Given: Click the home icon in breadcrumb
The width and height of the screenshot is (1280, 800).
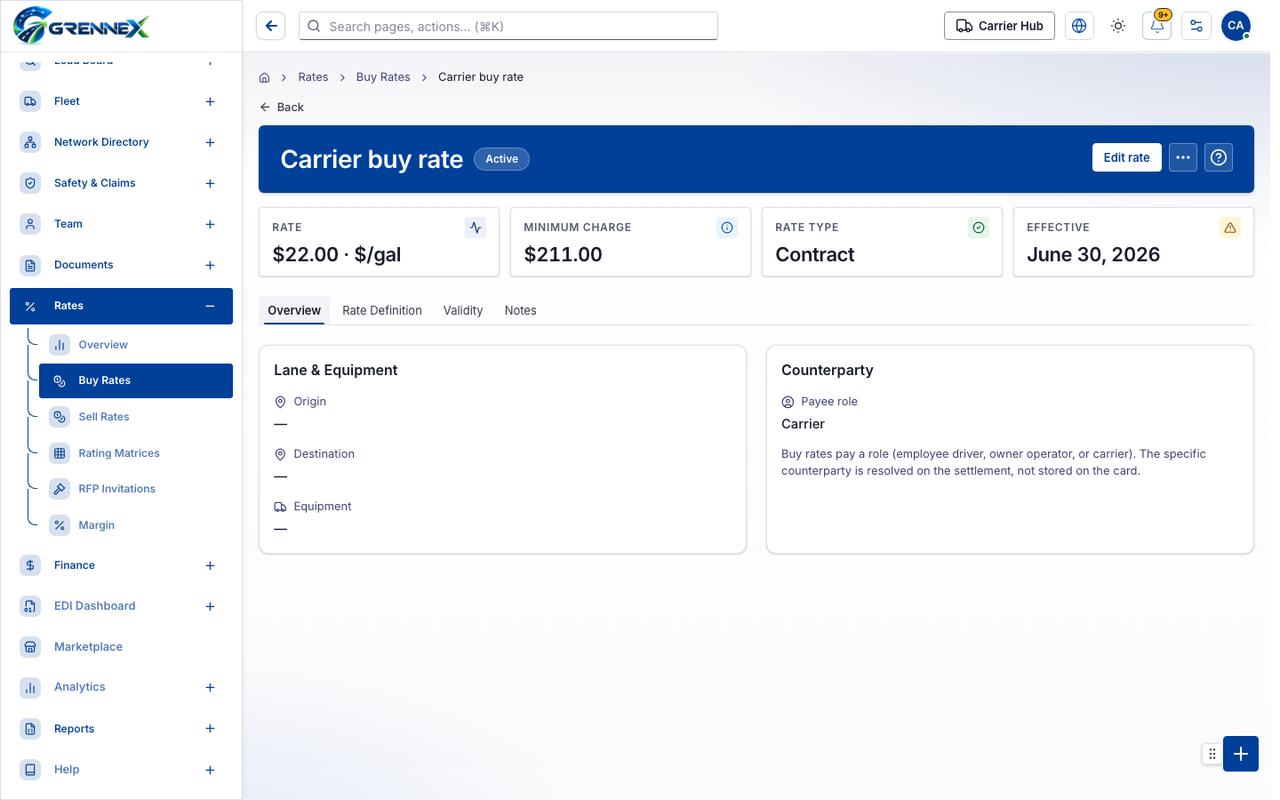Looking at the screenshot, I should (x=265, y=77).
